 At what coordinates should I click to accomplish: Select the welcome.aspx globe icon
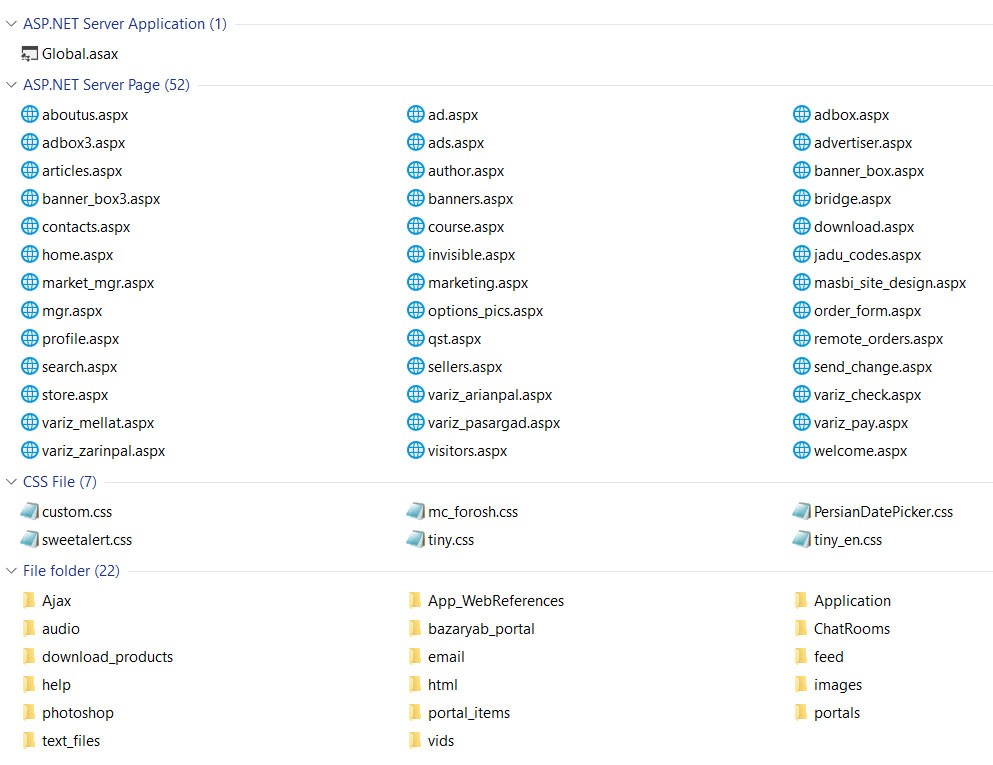[801, 451]
